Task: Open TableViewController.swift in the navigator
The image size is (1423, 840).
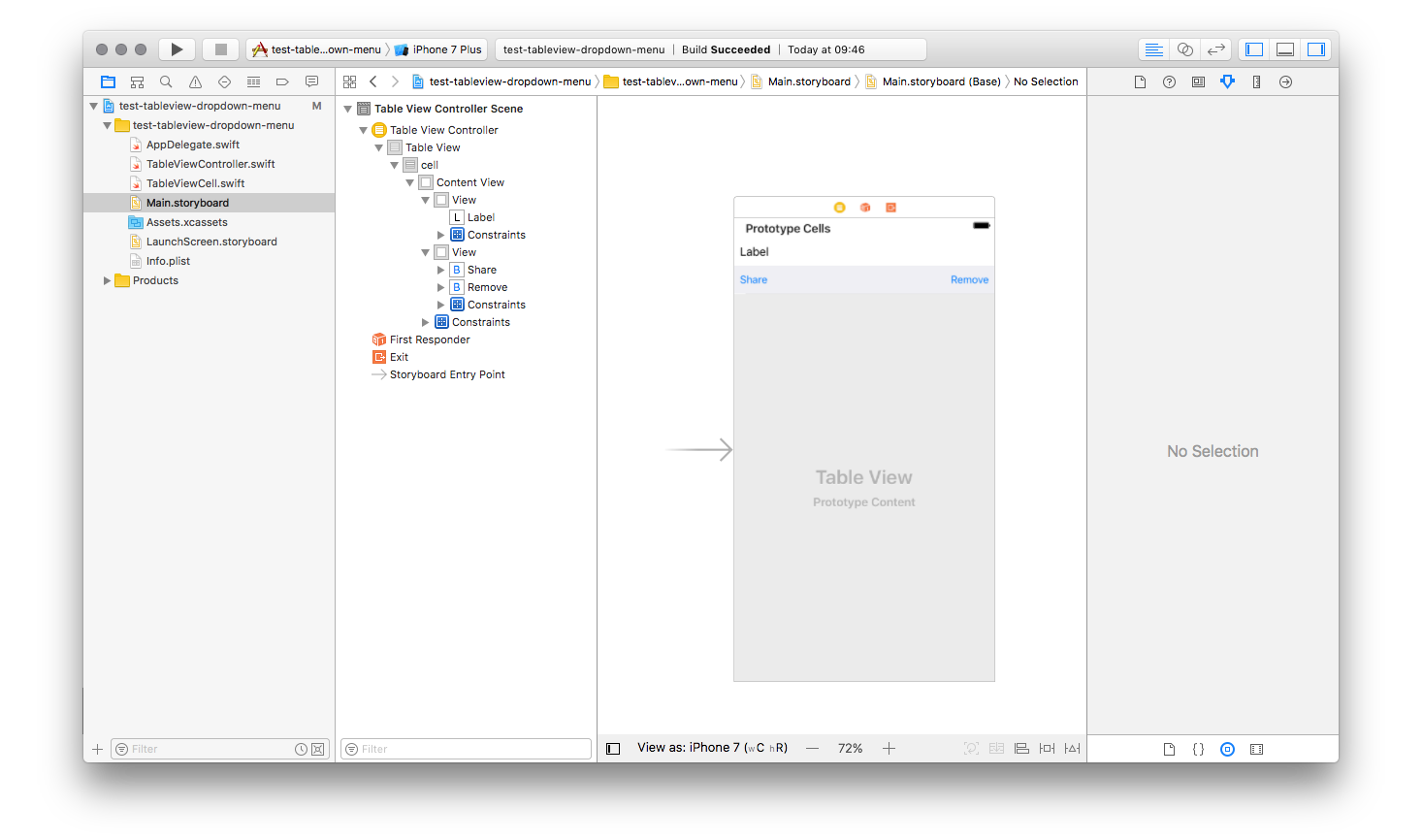Action: (x=210, y=164)
